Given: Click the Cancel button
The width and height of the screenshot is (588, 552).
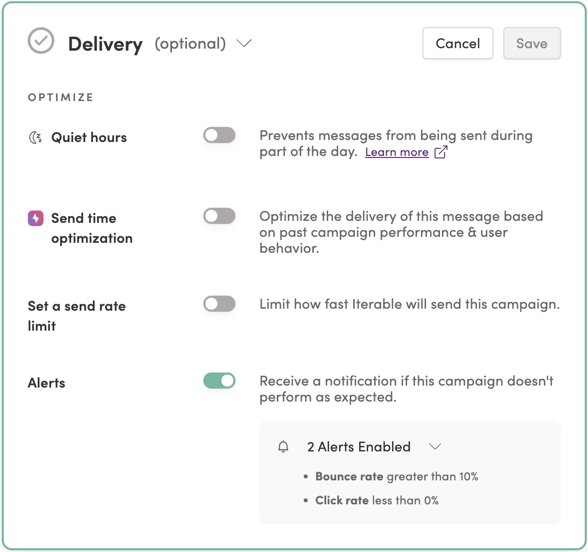Looking at the screenshot, I should (x=458, y=43).
